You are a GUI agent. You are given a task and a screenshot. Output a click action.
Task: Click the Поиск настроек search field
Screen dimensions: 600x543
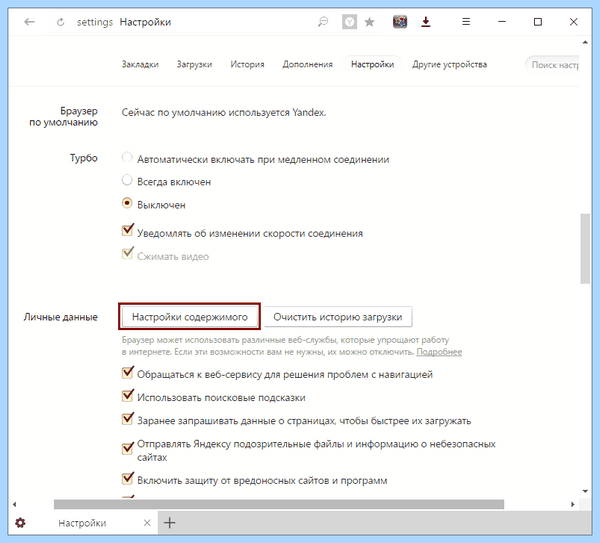point(553,65)
